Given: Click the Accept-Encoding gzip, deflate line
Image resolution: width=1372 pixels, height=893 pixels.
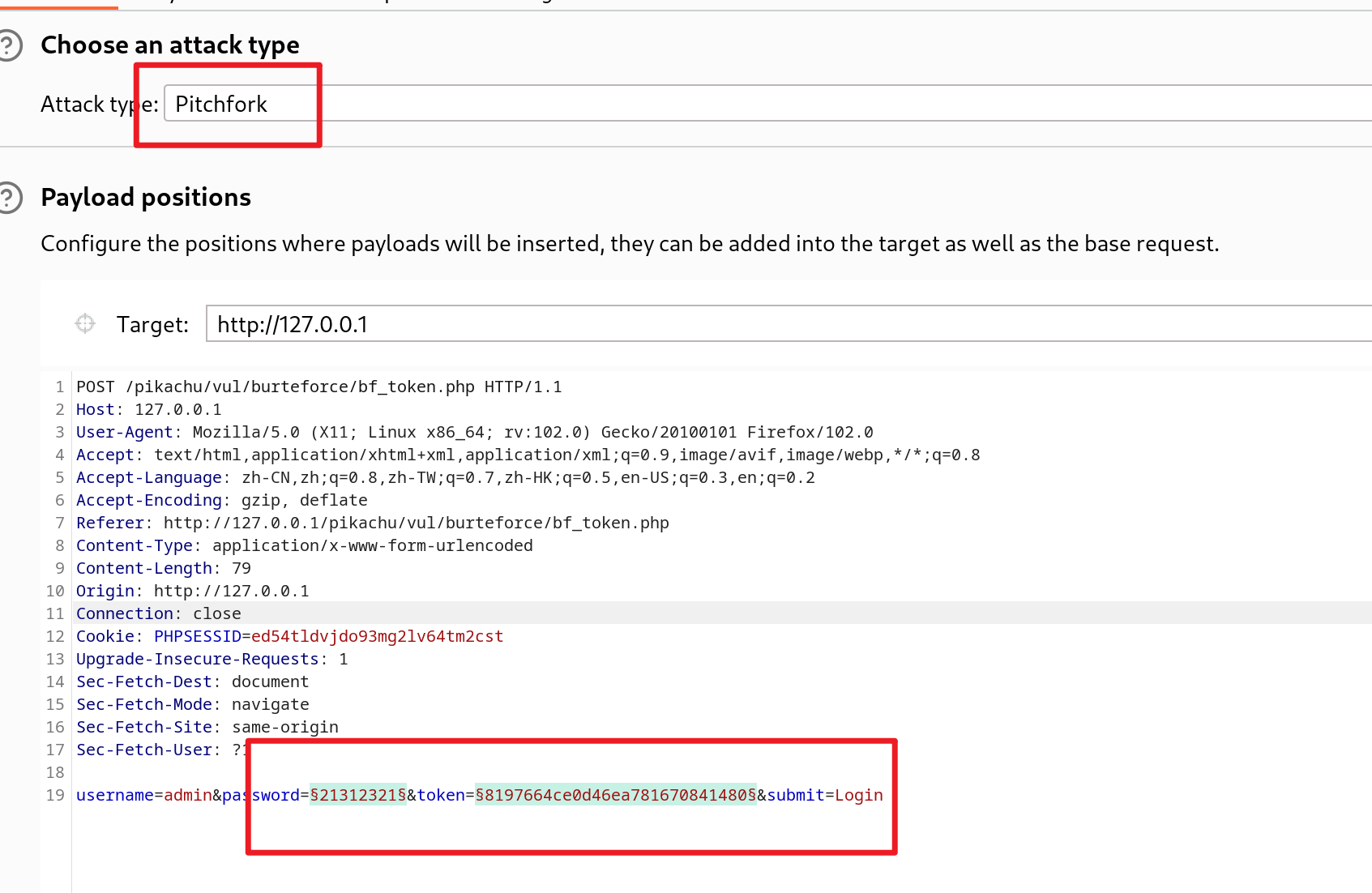Looking at the screenshot, I should [x=222, y=500].
